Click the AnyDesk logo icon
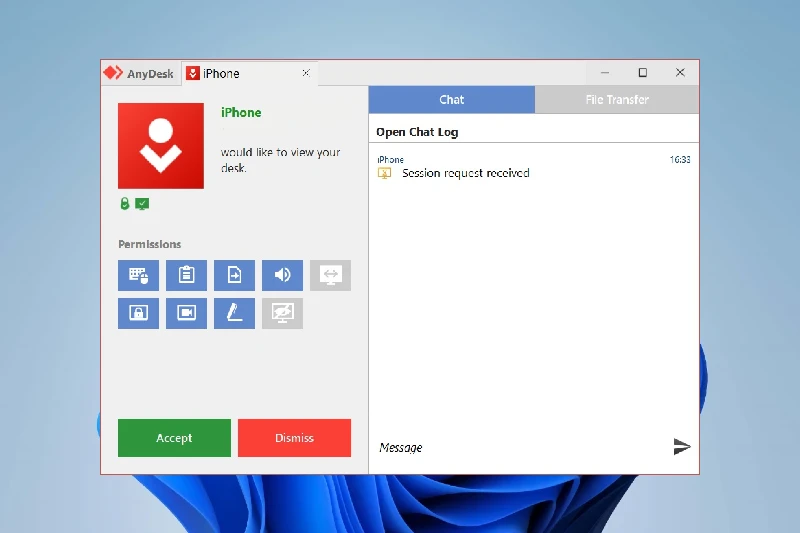Screen dimensions: 800x533 click(113, 73)
